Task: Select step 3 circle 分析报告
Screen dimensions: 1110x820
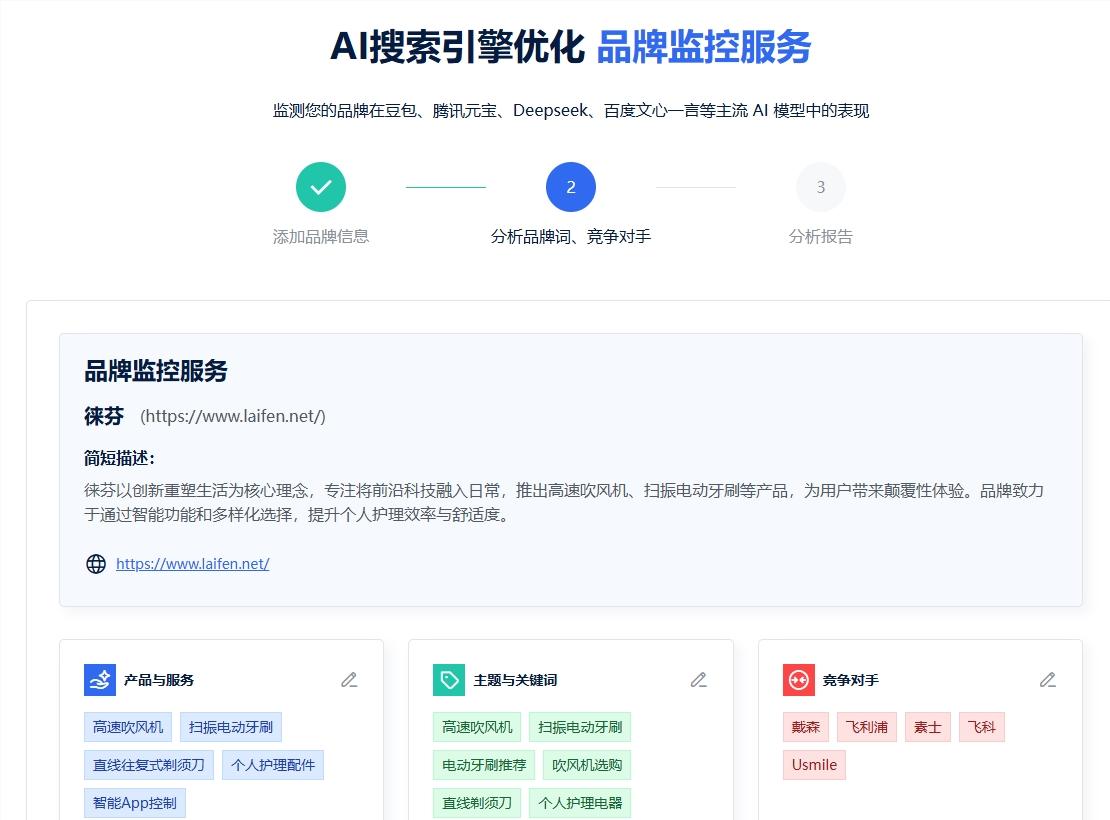Action: 820,187
